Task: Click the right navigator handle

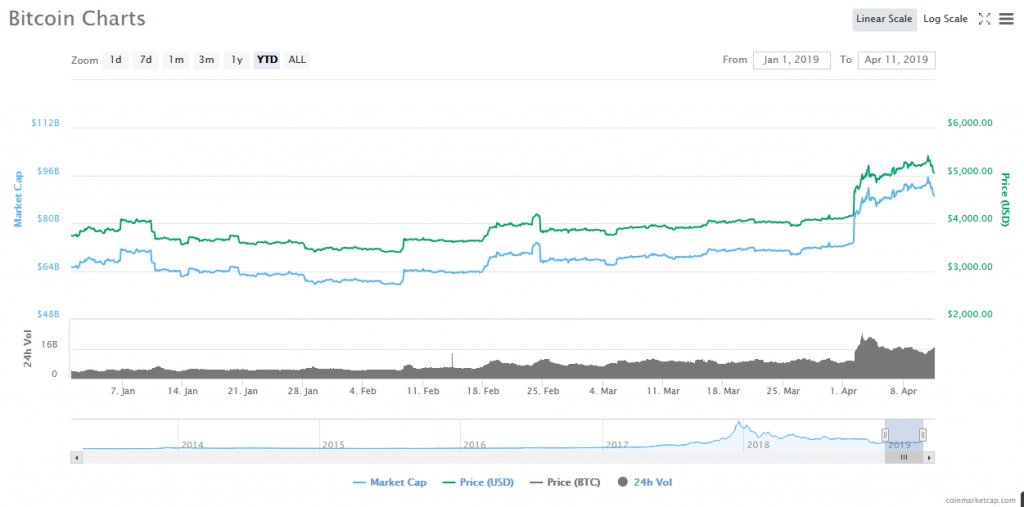Action: [x=923, y=434]
